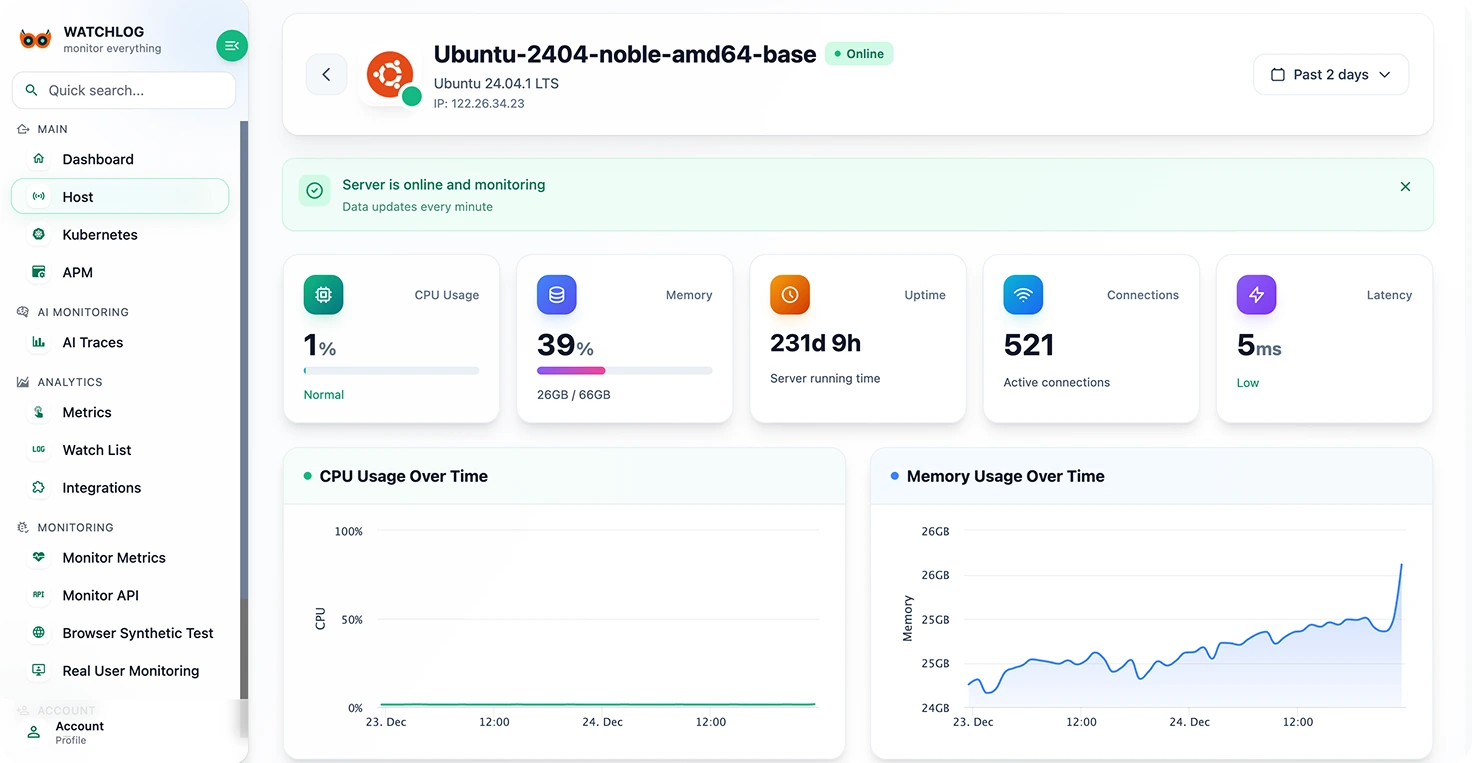Click the Uptime clock icon
The image size is (1472, 763).
point(790,295)
